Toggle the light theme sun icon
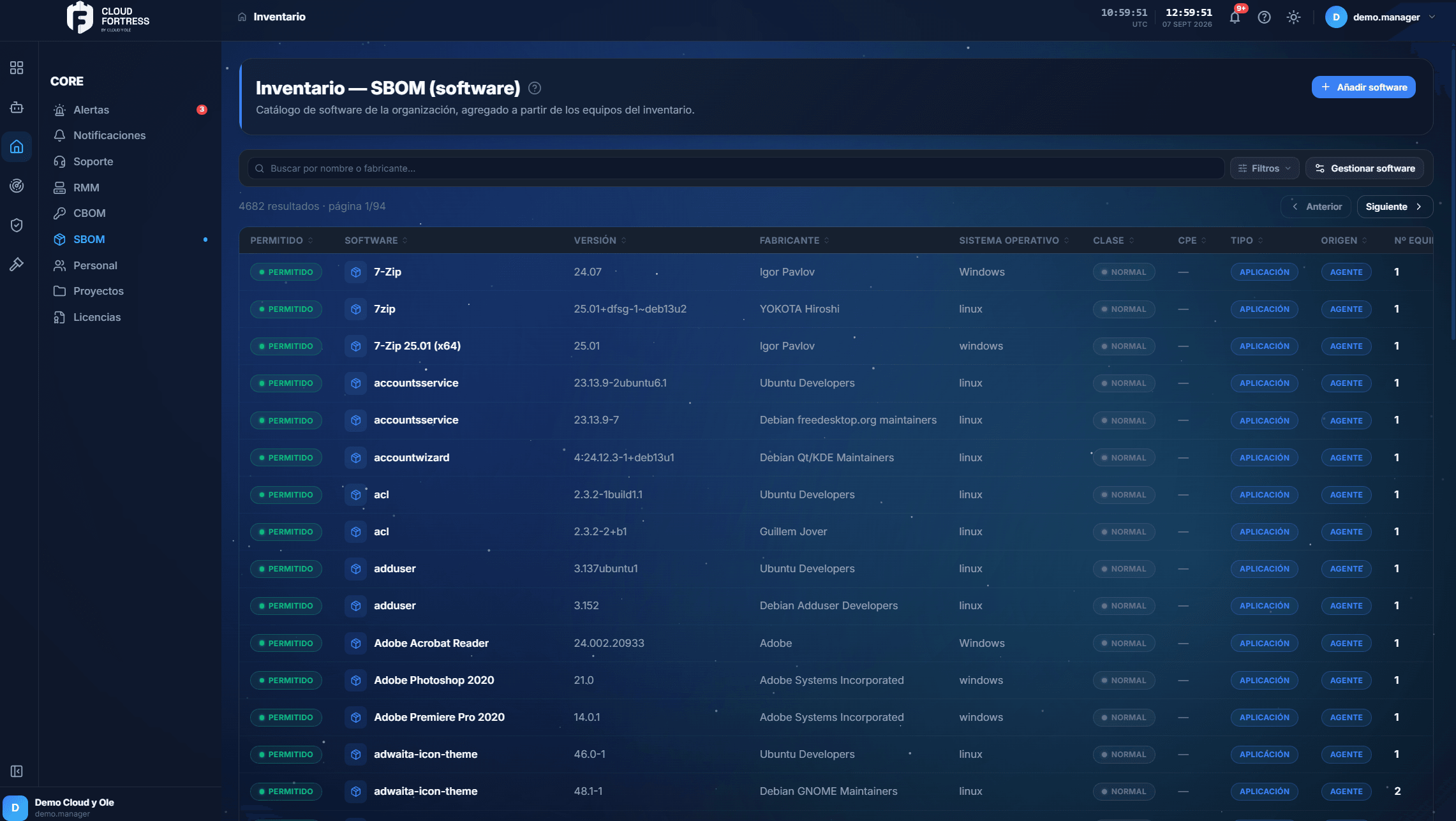The height and width of the screenshot is (821, 1456). point(1293,17)
